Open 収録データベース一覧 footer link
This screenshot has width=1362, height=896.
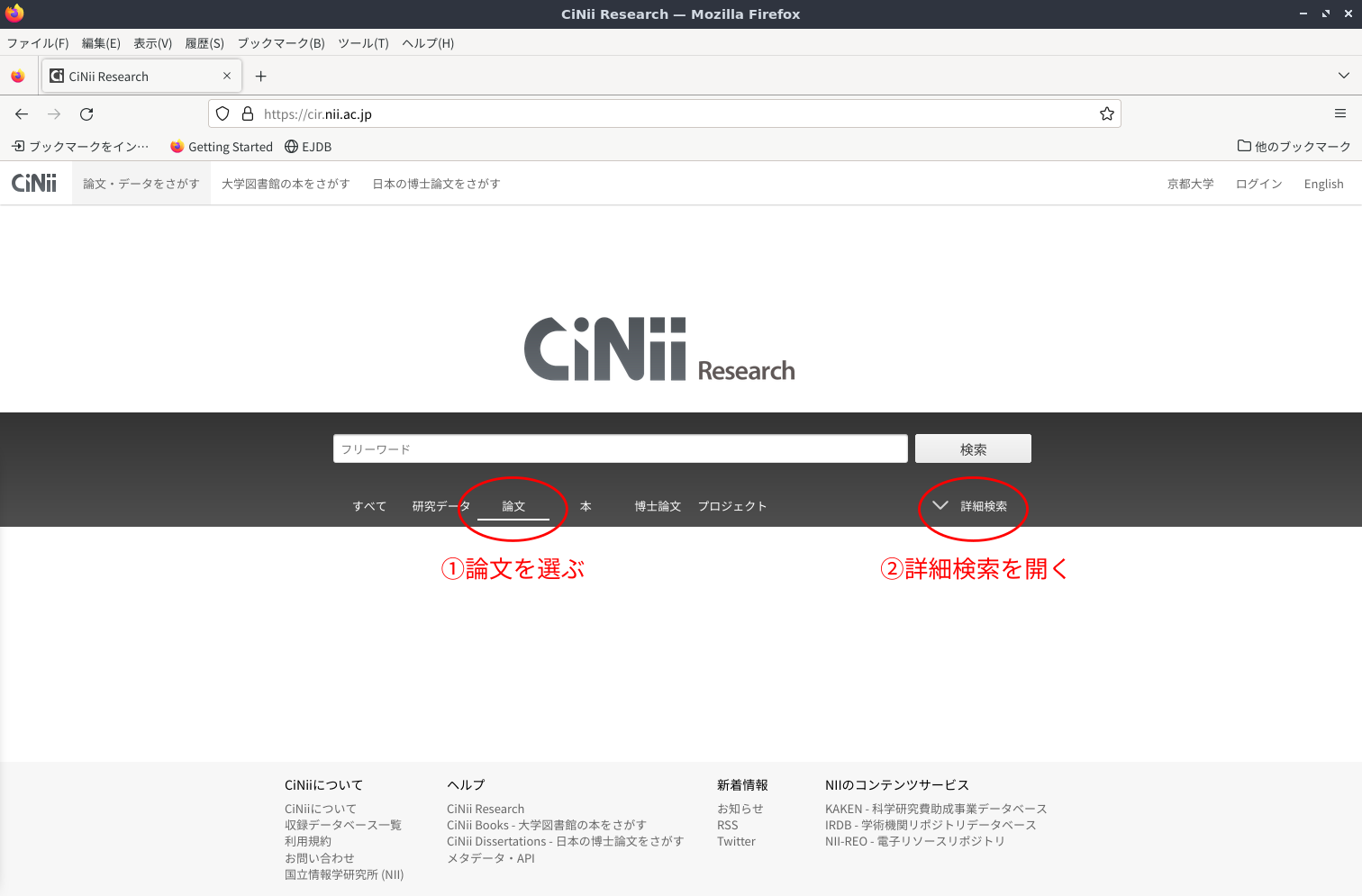tap(343, 825)
